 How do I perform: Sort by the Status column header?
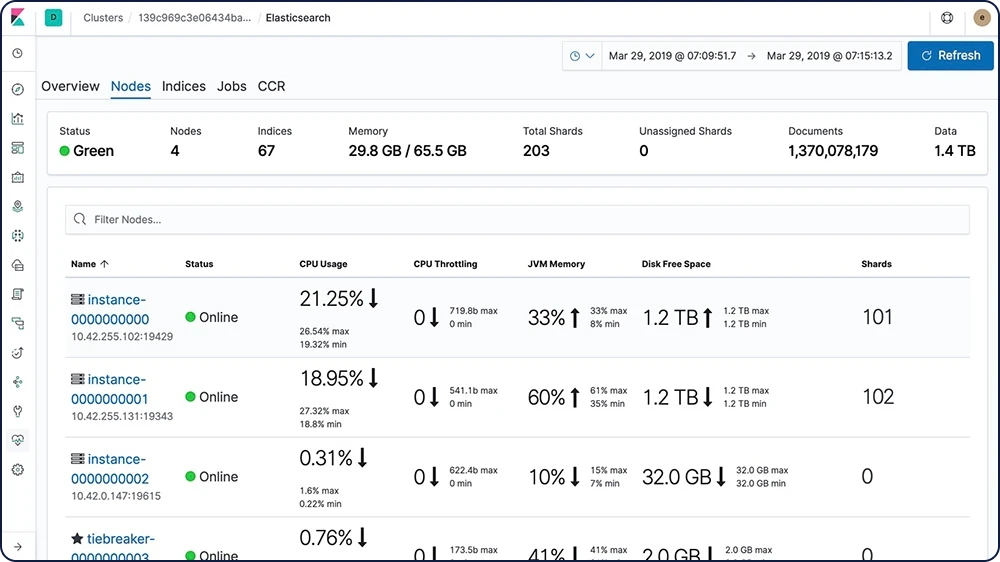(199, 264)
